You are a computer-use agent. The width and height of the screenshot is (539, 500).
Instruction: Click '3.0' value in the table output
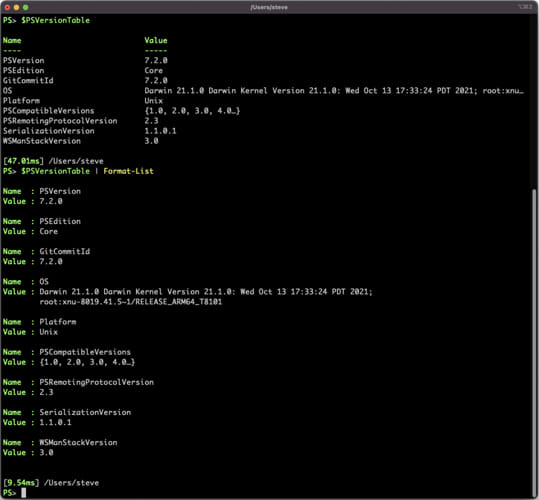[x=151, y=141]
